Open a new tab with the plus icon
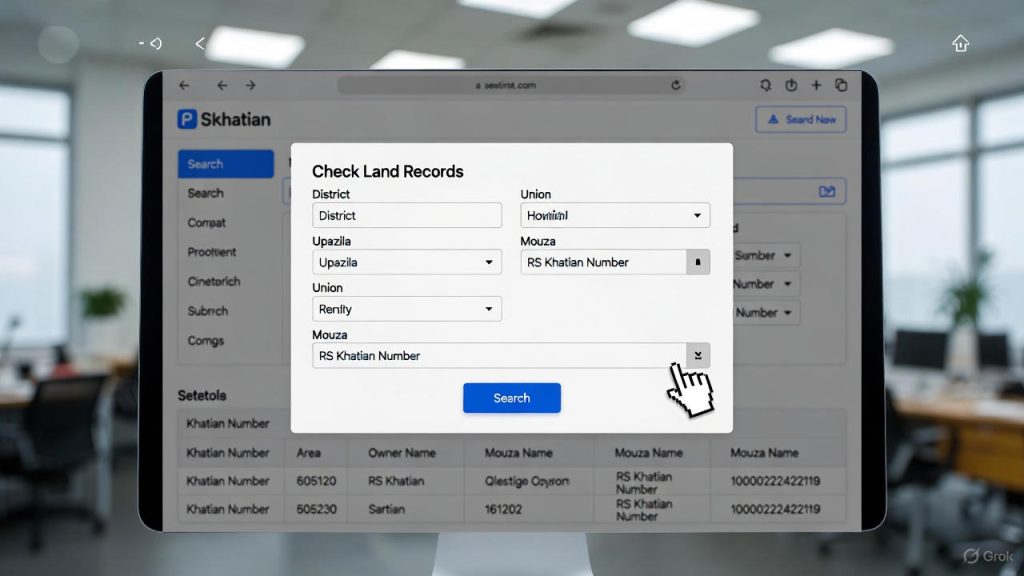The width and height of the screenshot is (1024, 576). [816, 86]
